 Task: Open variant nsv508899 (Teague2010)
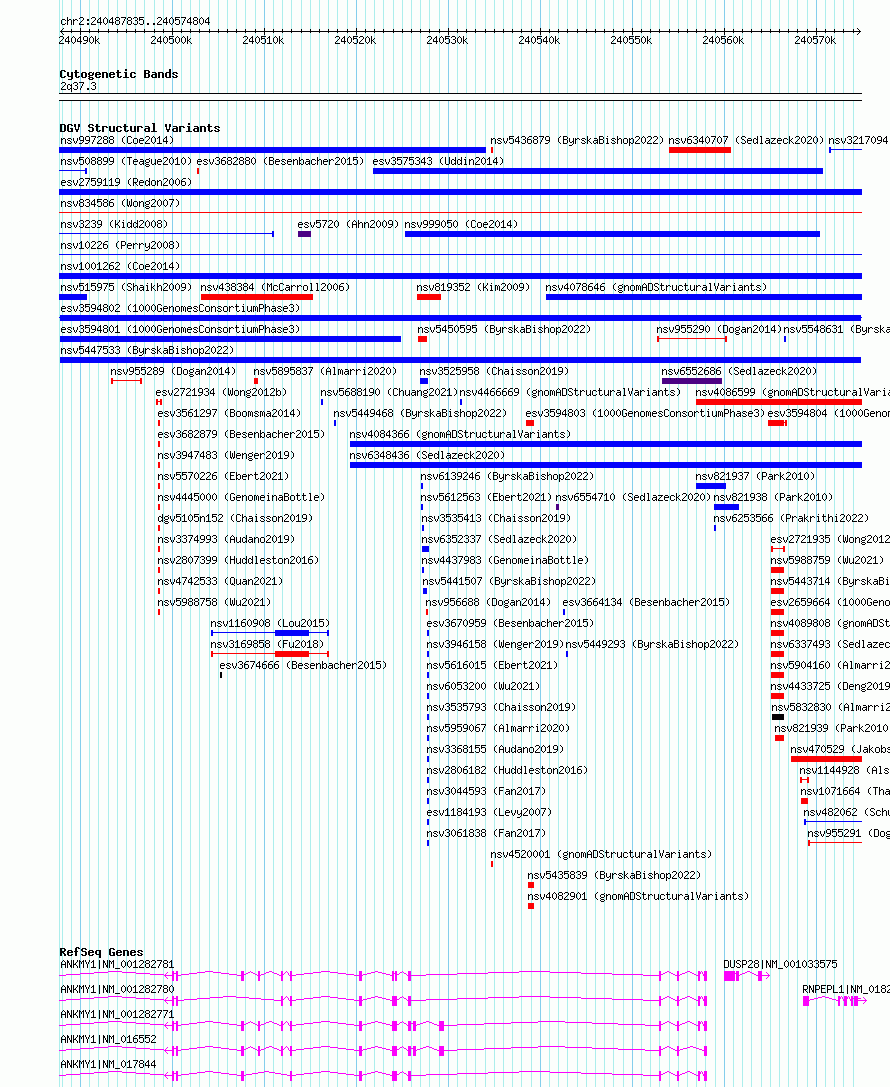126,161
